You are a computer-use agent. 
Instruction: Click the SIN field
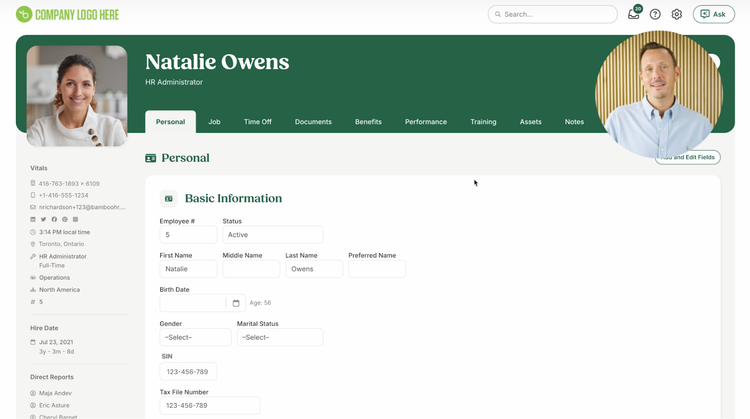pos(188,372)
